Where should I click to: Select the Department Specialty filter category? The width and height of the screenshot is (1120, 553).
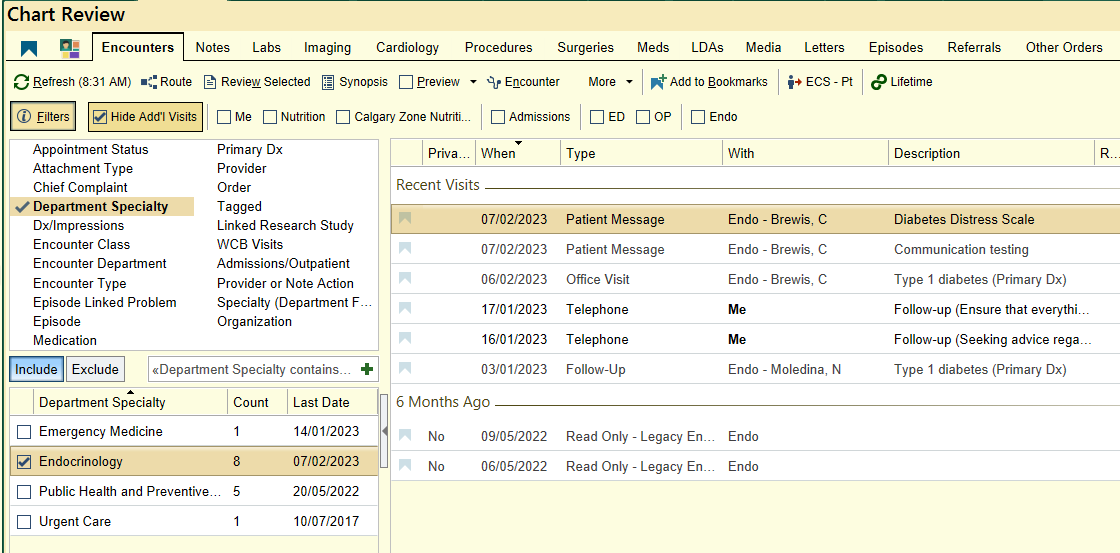pos(101,207)
